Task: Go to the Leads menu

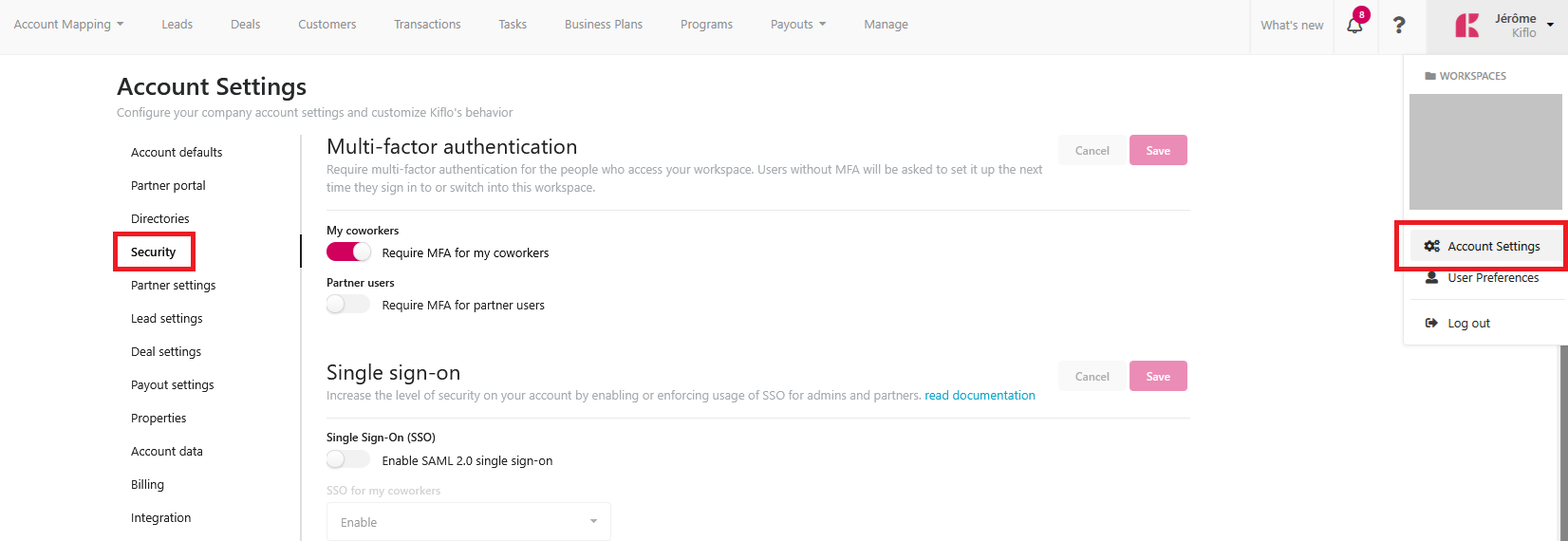Action: pos(177,24)
